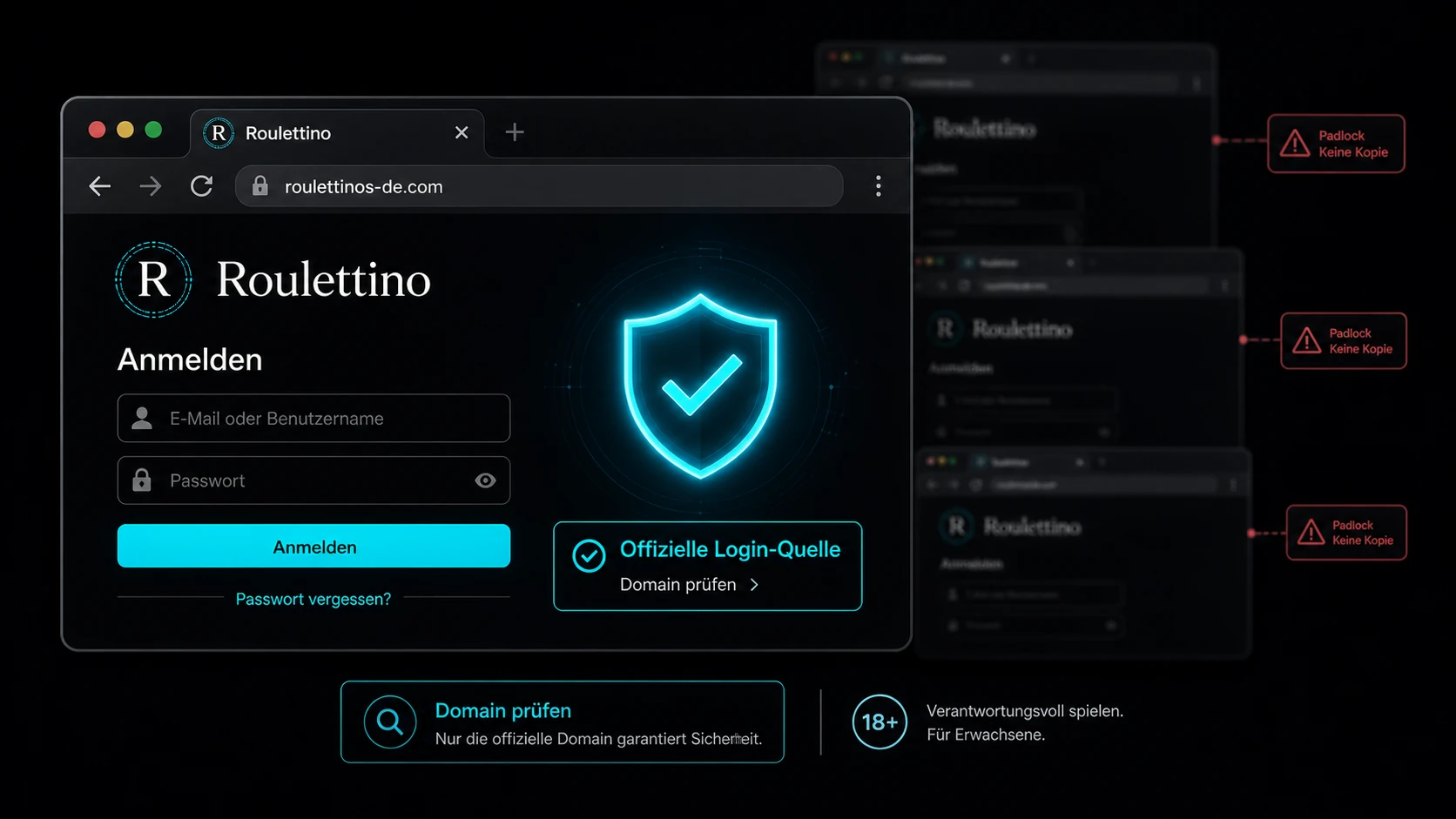Viewport: 1456px width, 819px height.
Task: Open the browser three-dot menu
Action: tap(878, 186)
